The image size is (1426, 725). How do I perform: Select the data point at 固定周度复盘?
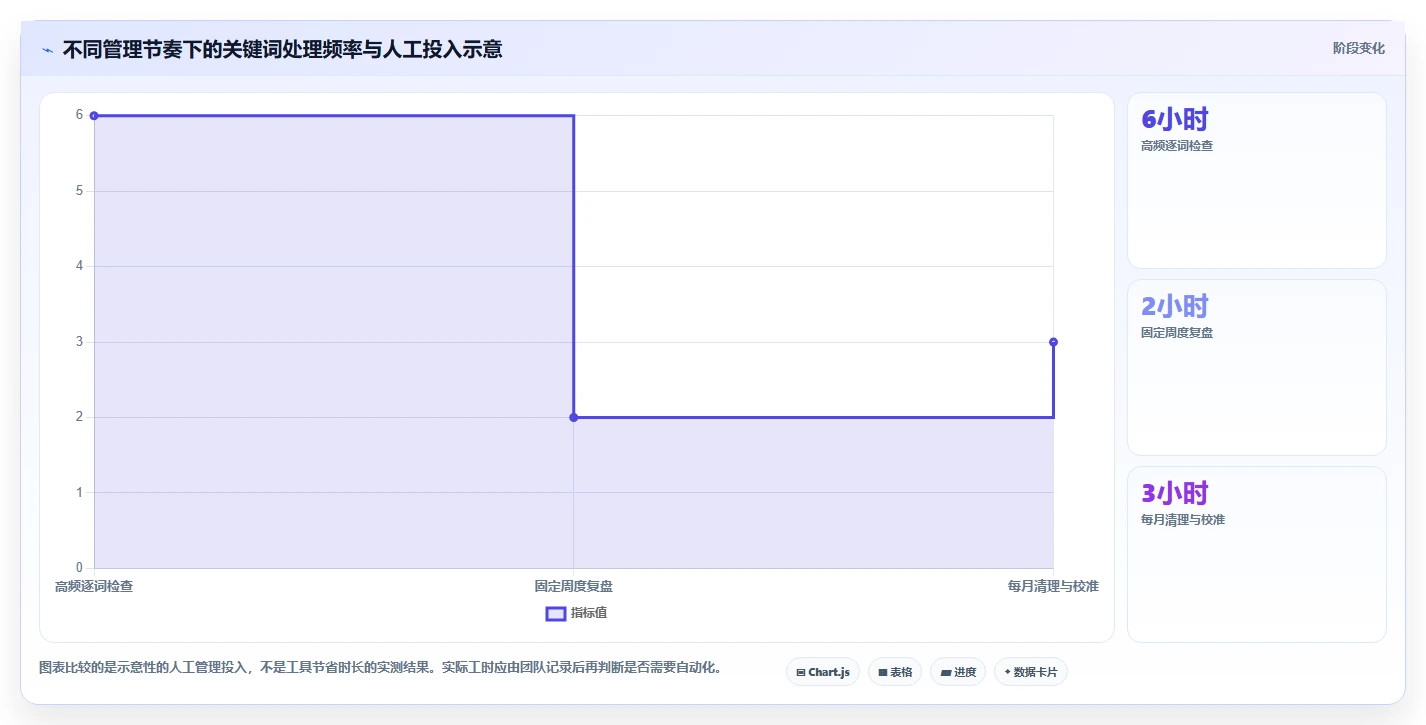(x=574, y=417)
